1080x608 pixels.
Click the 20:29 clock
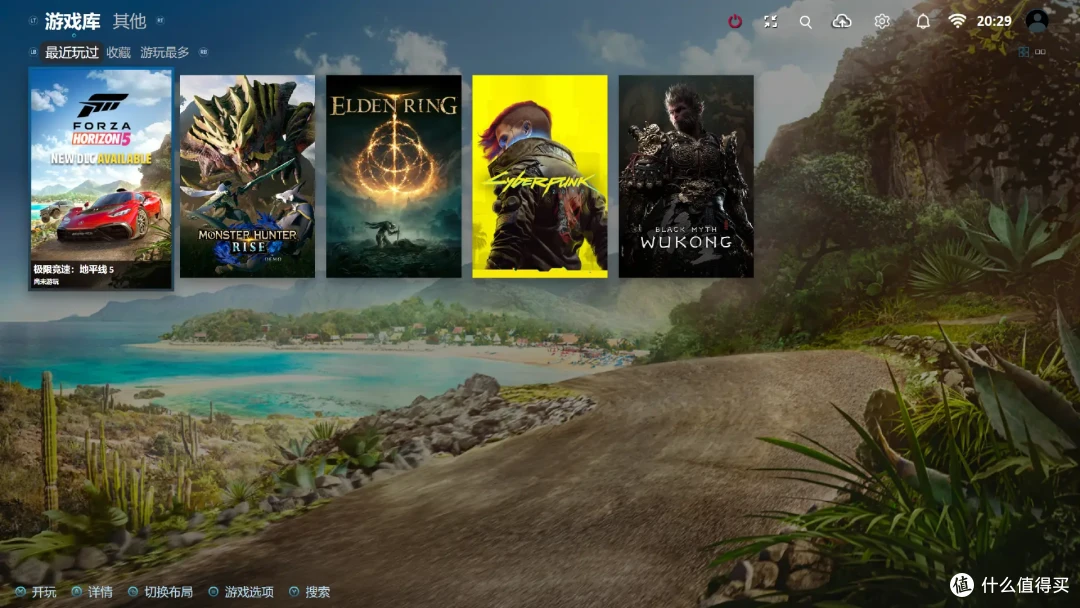point(994,21)
